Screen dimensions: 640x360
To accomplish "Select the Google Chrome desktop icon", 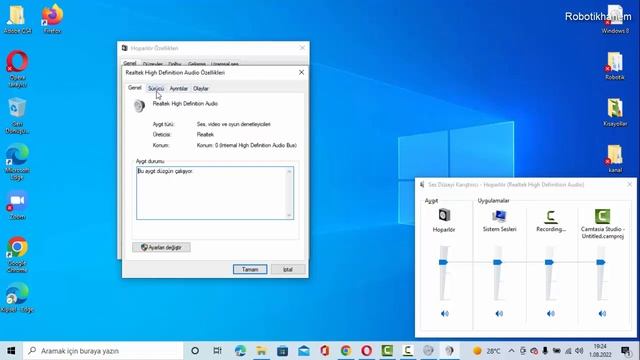I will coord(17,255).
